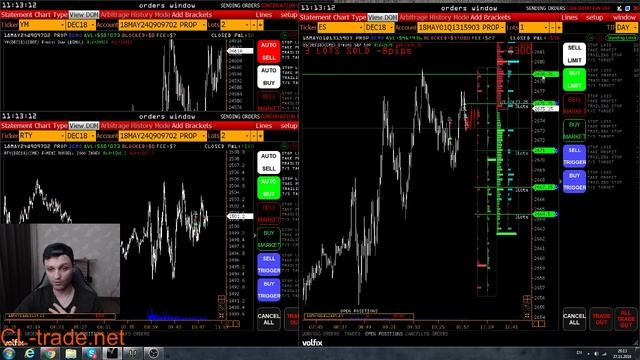Click SELL TRIGGER in the ES window
Viewport: 640px width, 360px height.
point(574,156)
